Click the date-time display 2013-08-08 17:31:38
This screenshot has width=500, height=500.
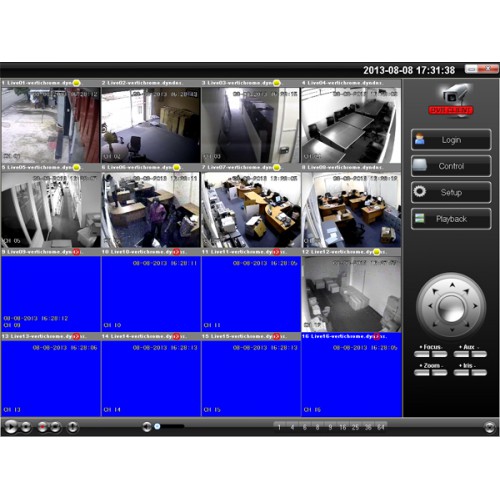point(409,70)
